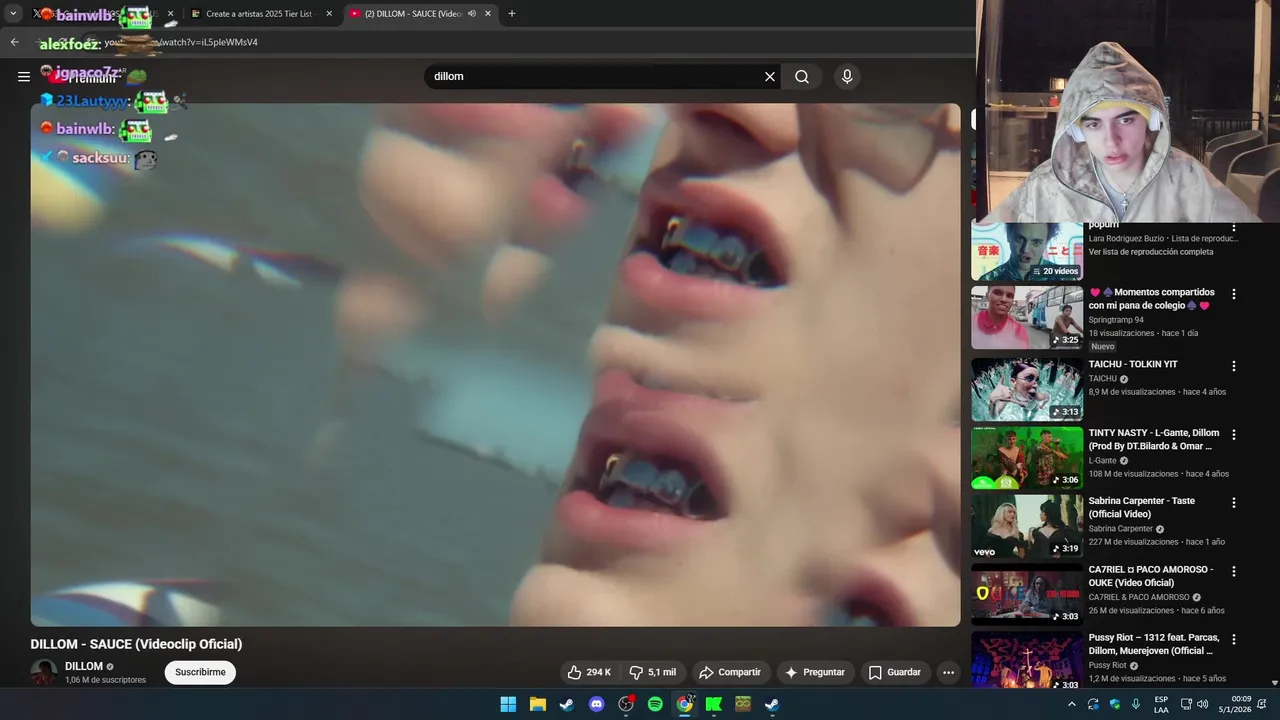Open options menu for CA7RIEL OUKE video
The height and width of the screenshot is (720, 1280).
[1233, 571]
